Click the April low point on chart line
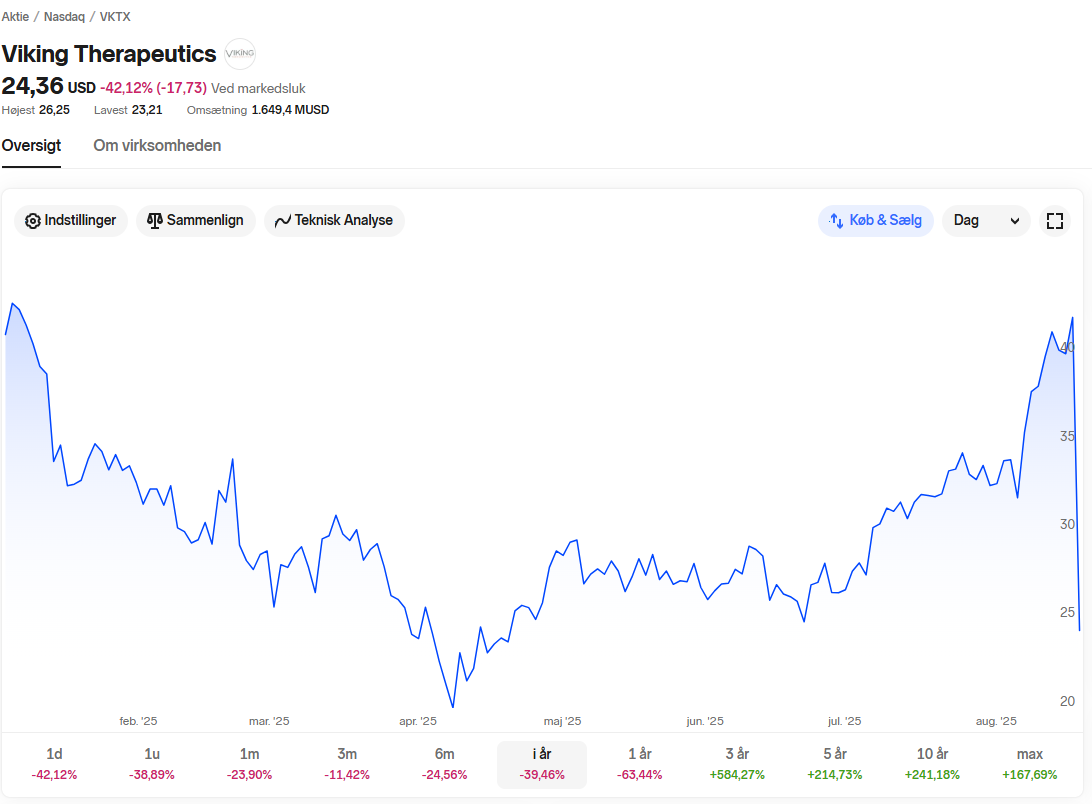This screenshot has height=804, width=1092. click(453, 706)
